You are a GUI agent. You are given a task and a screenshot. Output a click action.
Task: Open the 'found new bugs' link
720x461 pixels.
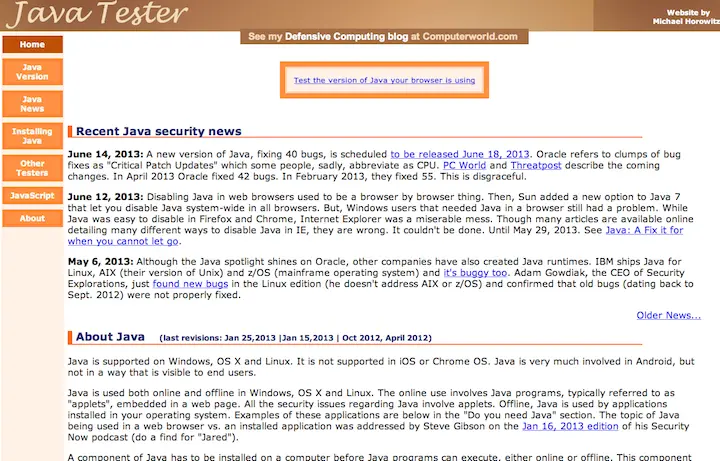190,284
